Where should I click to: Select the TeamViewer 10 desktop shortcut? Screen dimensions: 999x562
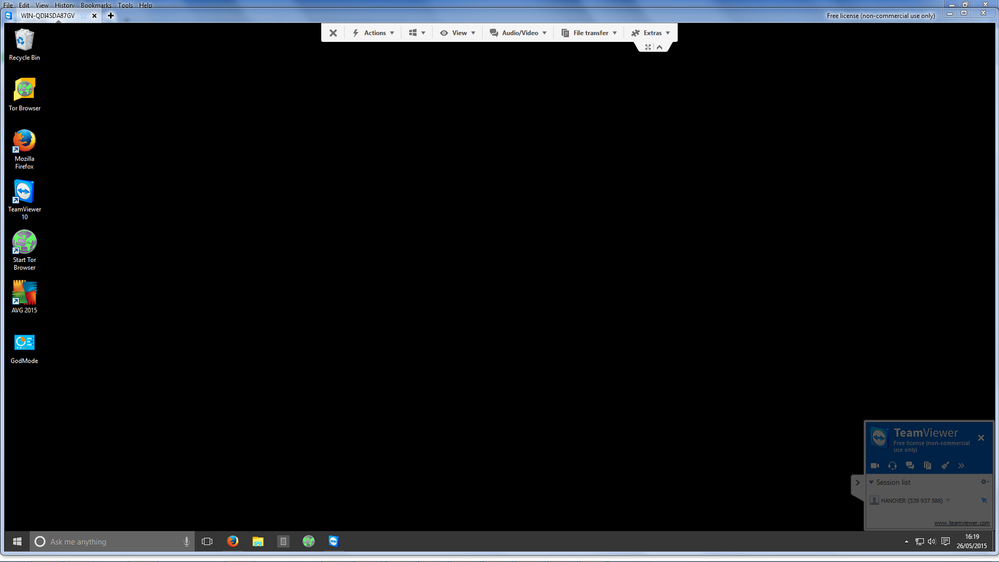click(24, 199)
